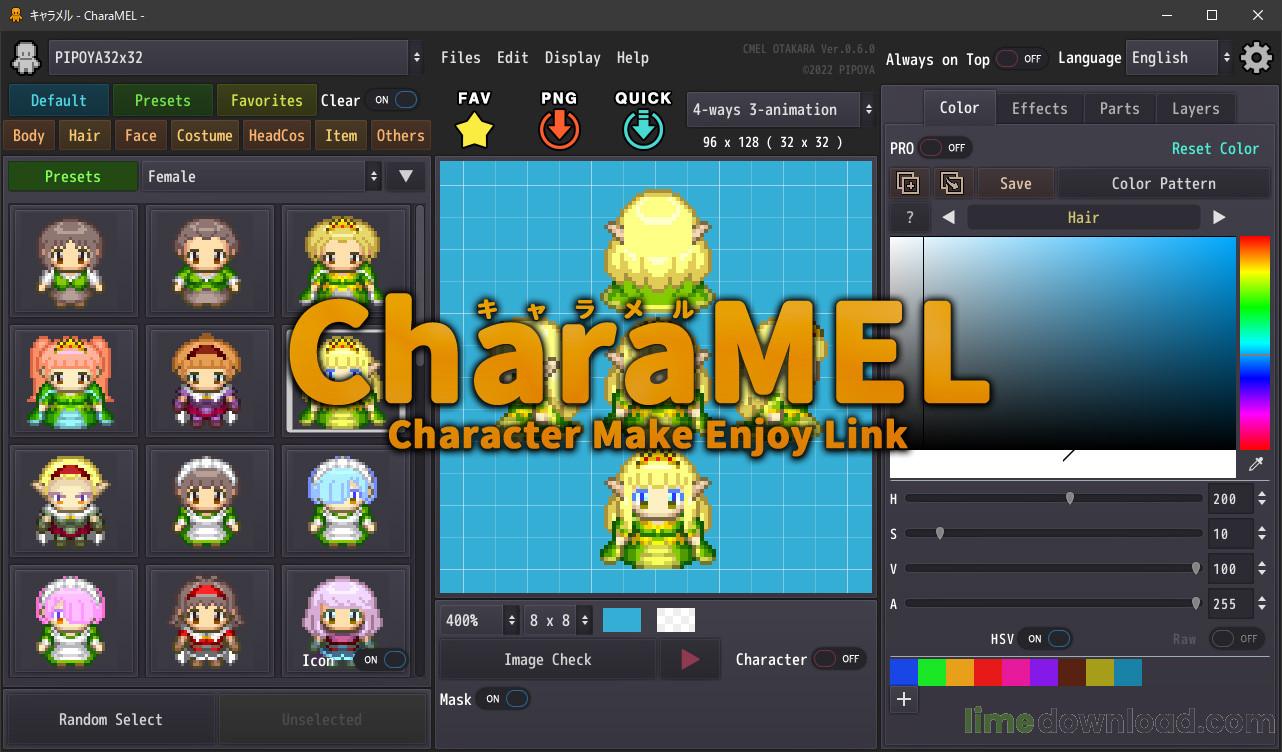The image size is (1282, 752).
Task: Save the current color
Action: coord(1015,183)
